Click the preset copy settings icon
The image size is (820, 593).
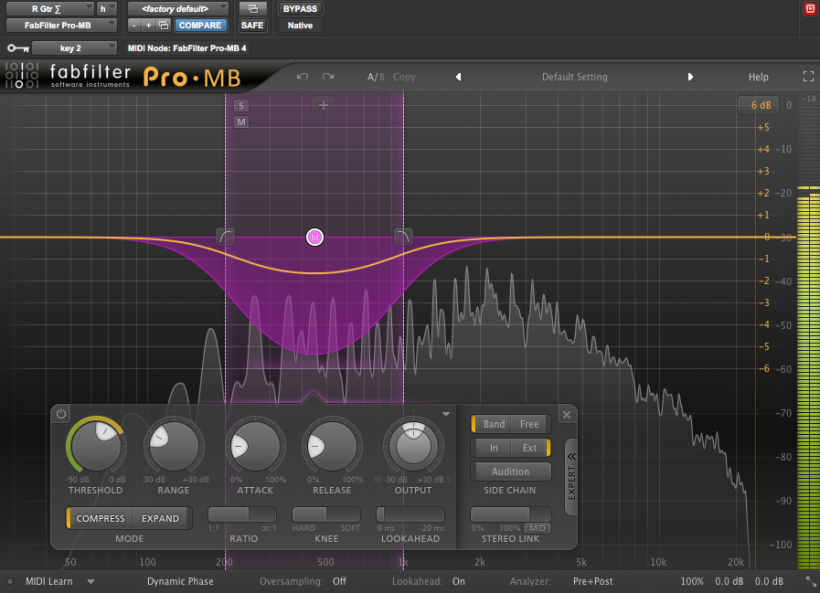164,25
